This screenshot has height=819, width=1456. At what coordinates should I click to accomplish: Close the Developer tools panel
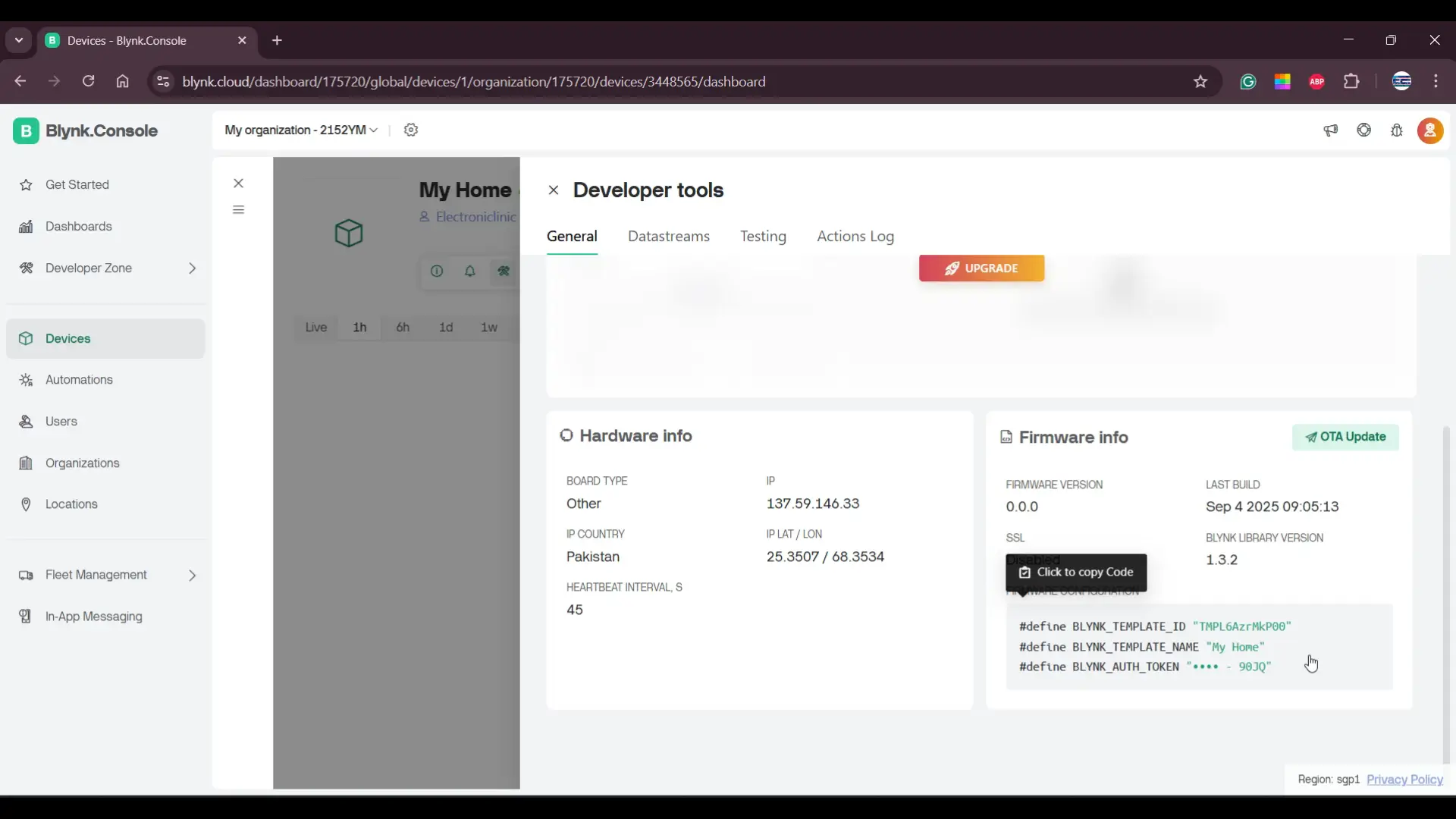pos(554,190)
